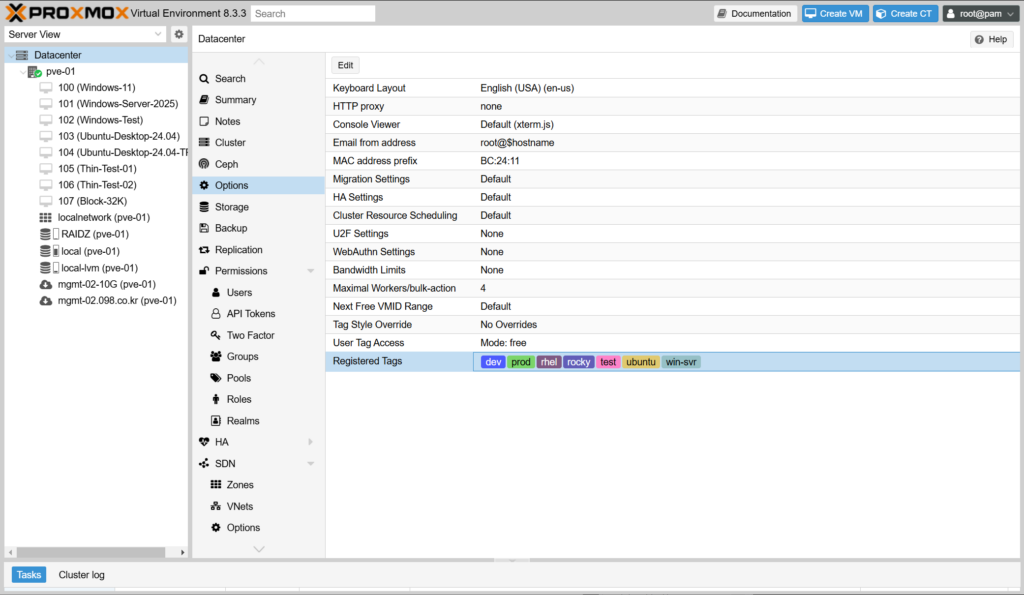Switch to the Cluster log tab
Screen dimensions: 1024x595
pos(81,575)
